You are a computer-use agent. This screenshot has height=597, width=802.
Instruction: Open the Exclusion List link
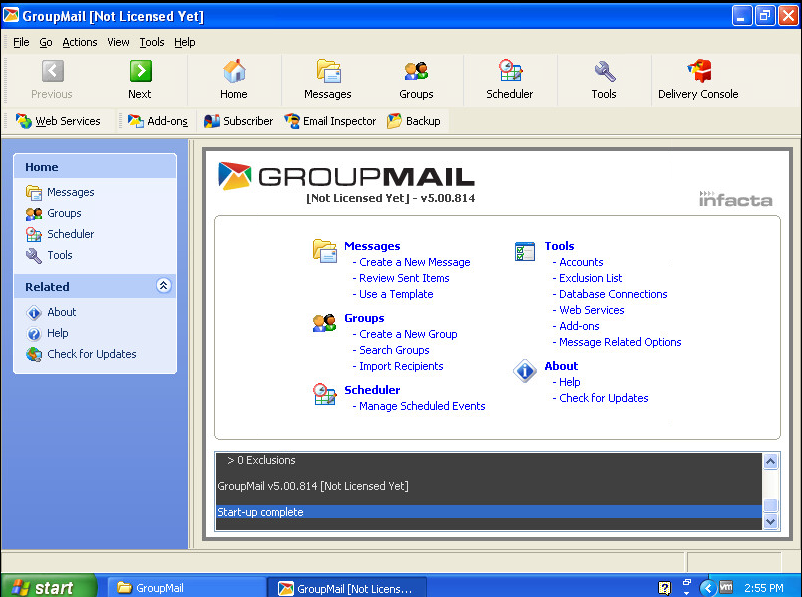point(590,278)
